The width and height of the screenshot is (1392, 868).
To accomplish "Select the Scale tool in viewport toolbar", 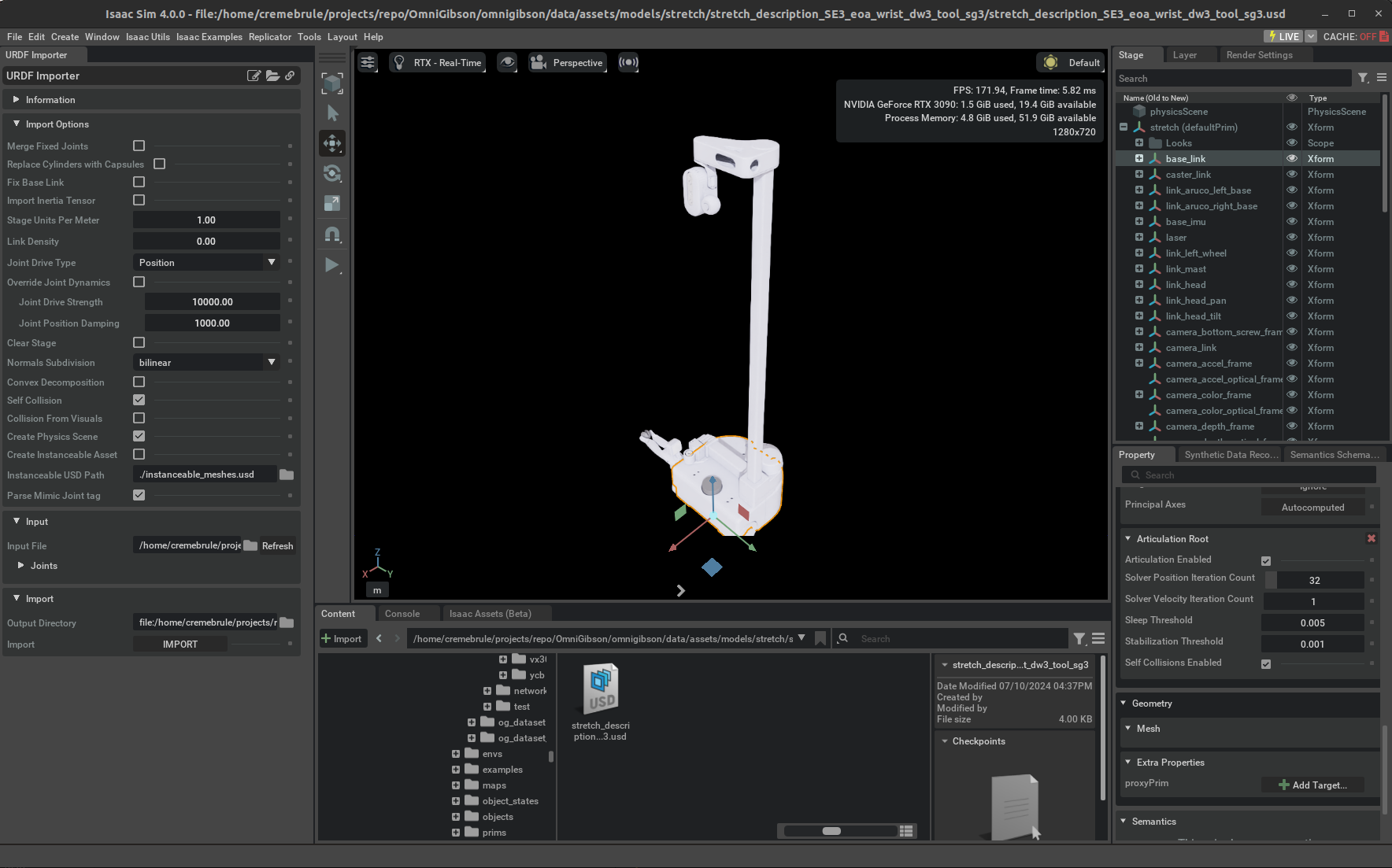I will [x=332, y=204].
